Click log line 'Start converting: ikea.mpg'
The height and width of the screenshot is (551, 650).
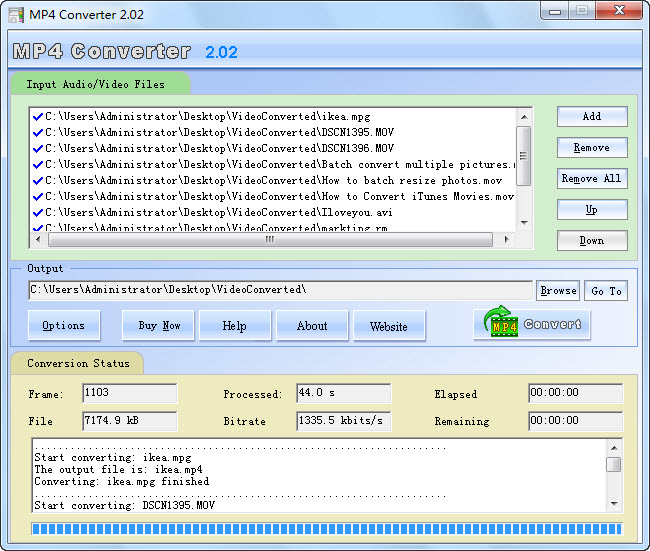(x=113, y=458)
